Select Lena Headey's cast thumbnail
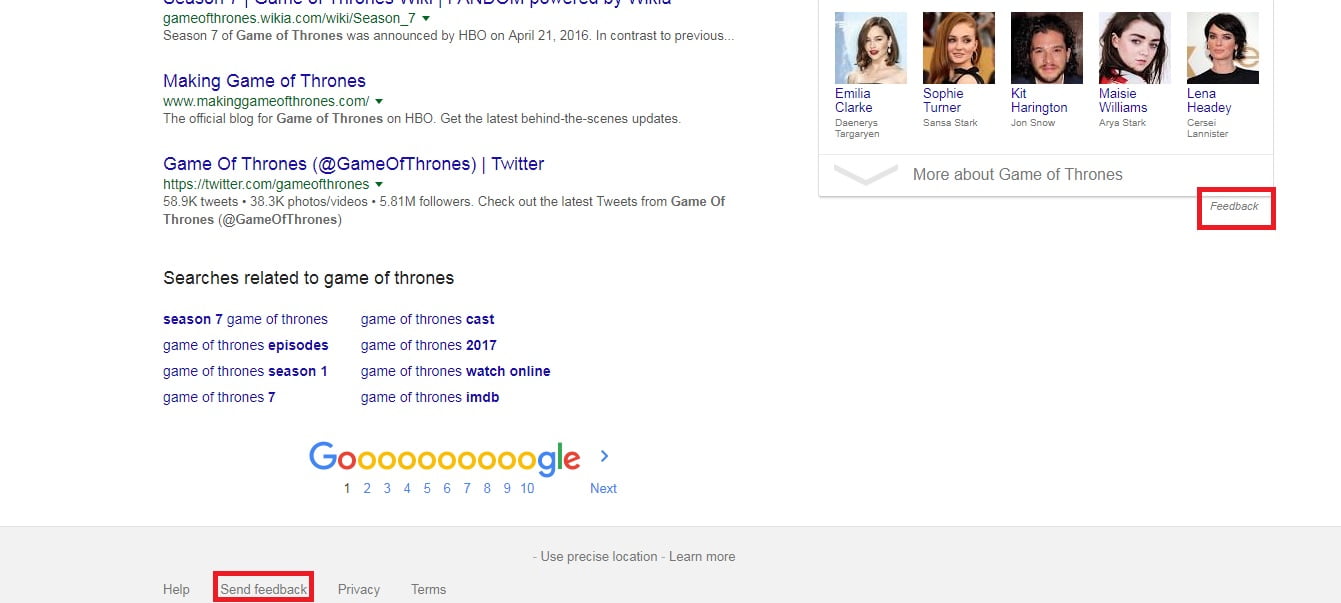Screen dimensions: 1341x603 tap(1222, 48)
